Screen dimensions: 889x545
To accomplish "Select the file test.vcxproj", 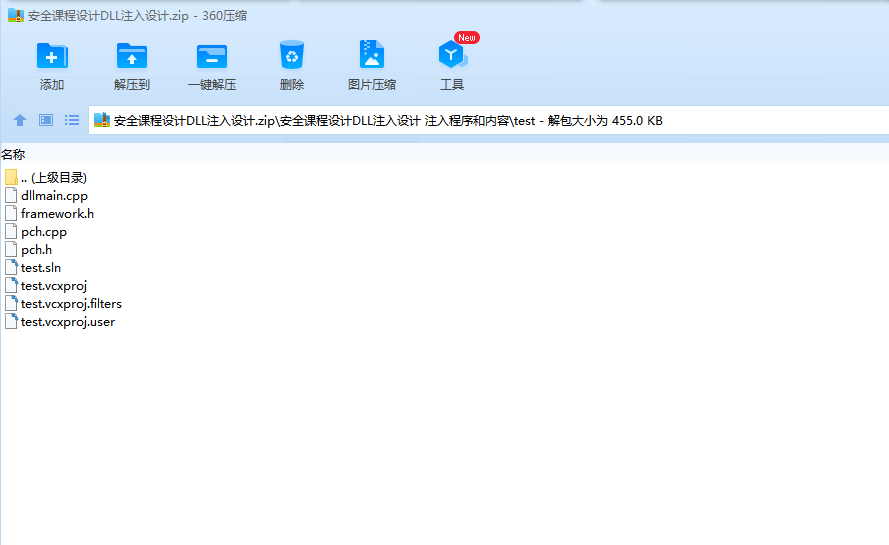I will pos(46,286).
